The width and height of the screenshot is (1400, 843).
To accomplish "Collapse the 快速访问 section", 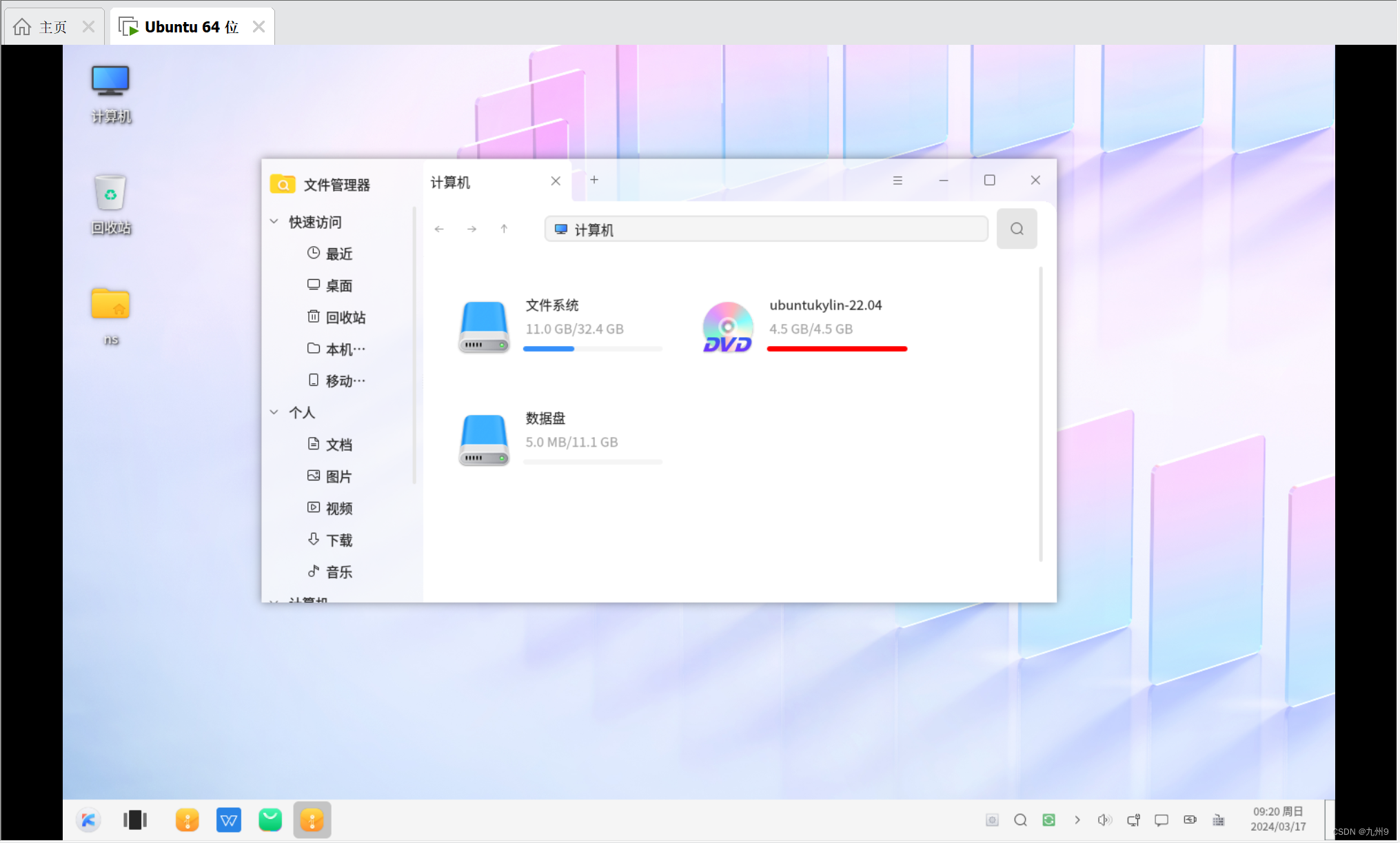I will coord(274,222).
